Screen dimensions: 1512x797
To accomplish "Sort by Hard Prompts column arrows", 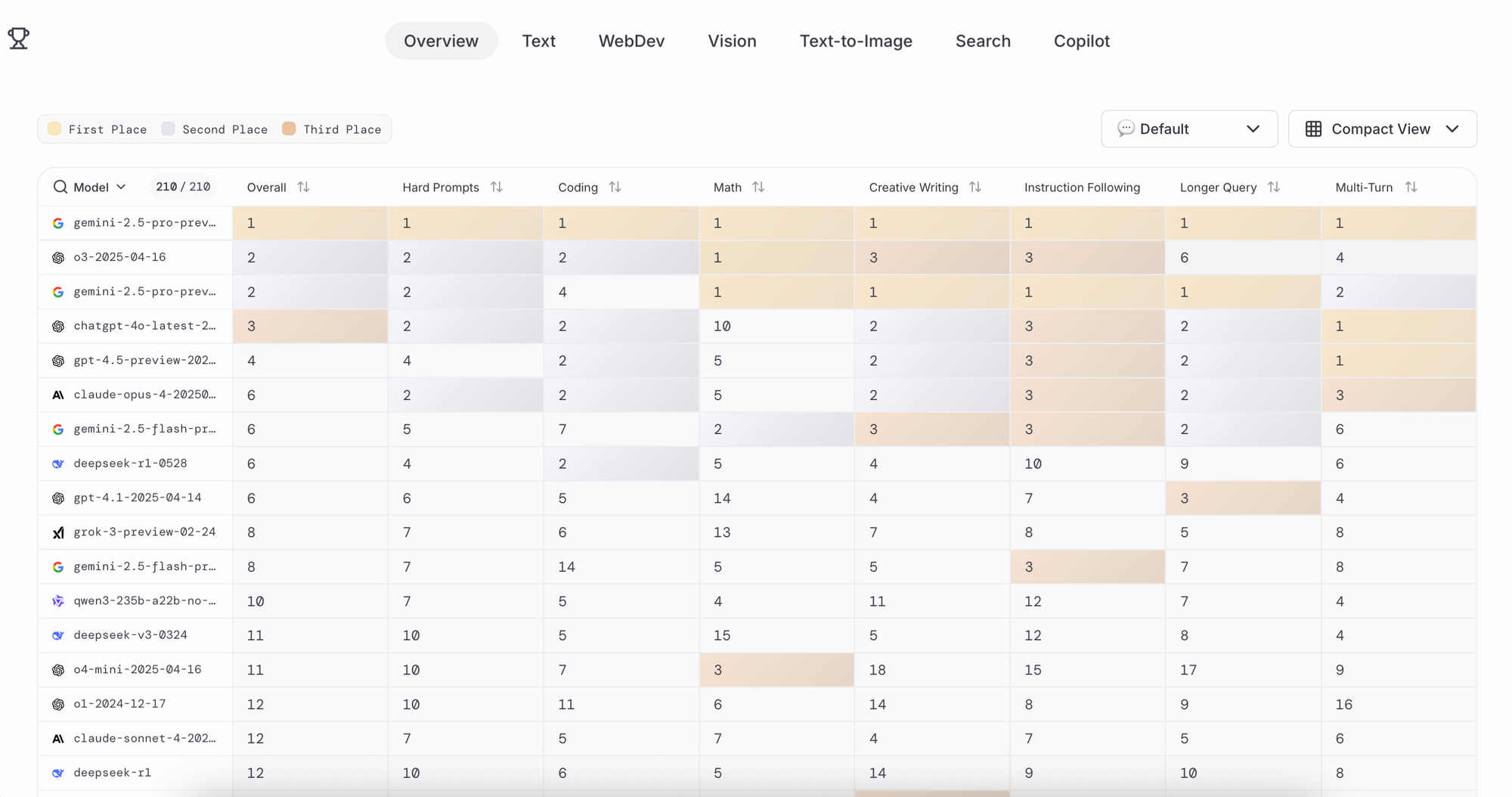I will (497, 187).
